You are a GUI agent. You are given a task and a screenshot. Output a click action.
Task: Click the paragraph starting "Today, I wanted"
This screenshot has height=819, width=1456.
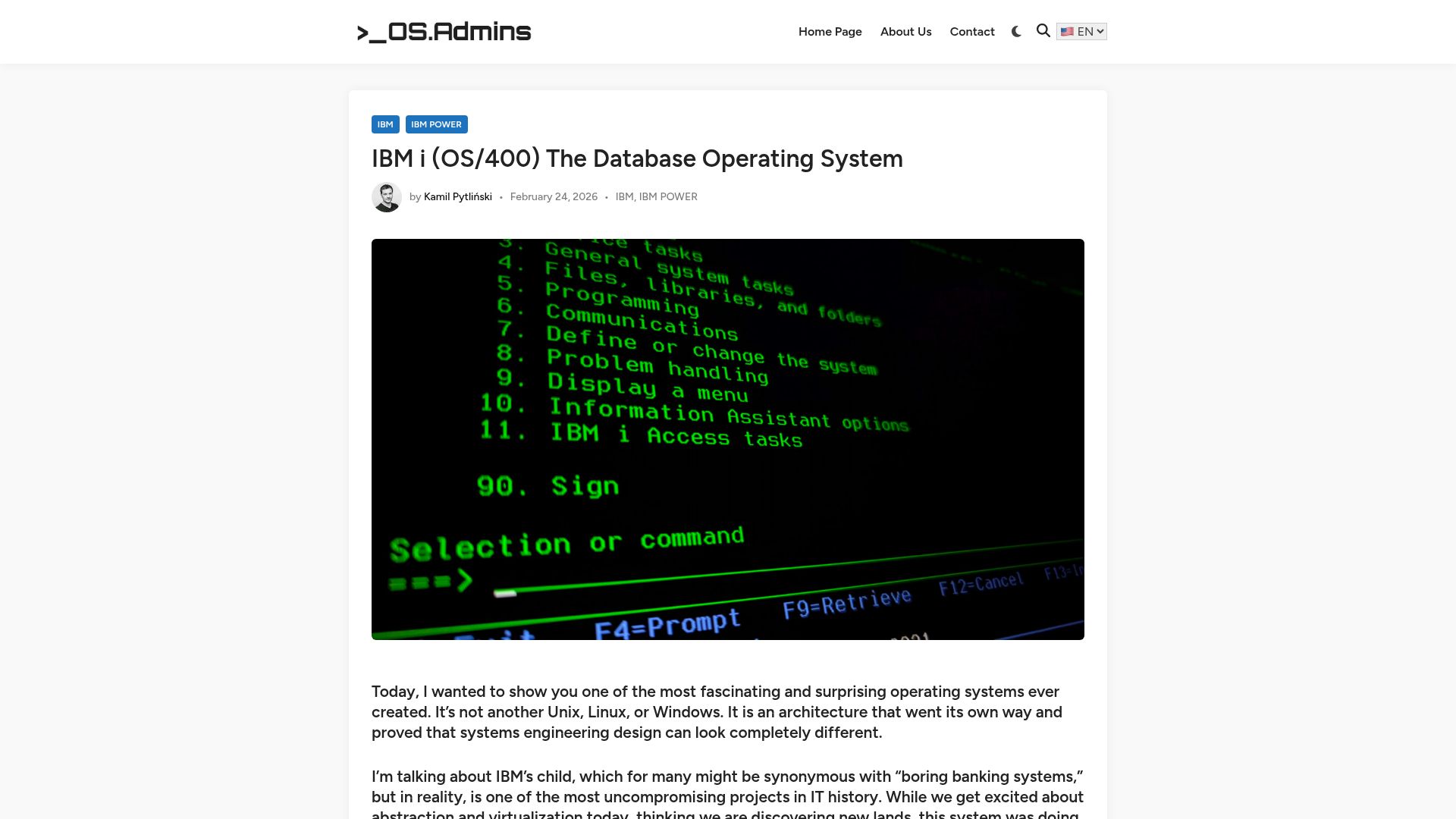[728, 712]
